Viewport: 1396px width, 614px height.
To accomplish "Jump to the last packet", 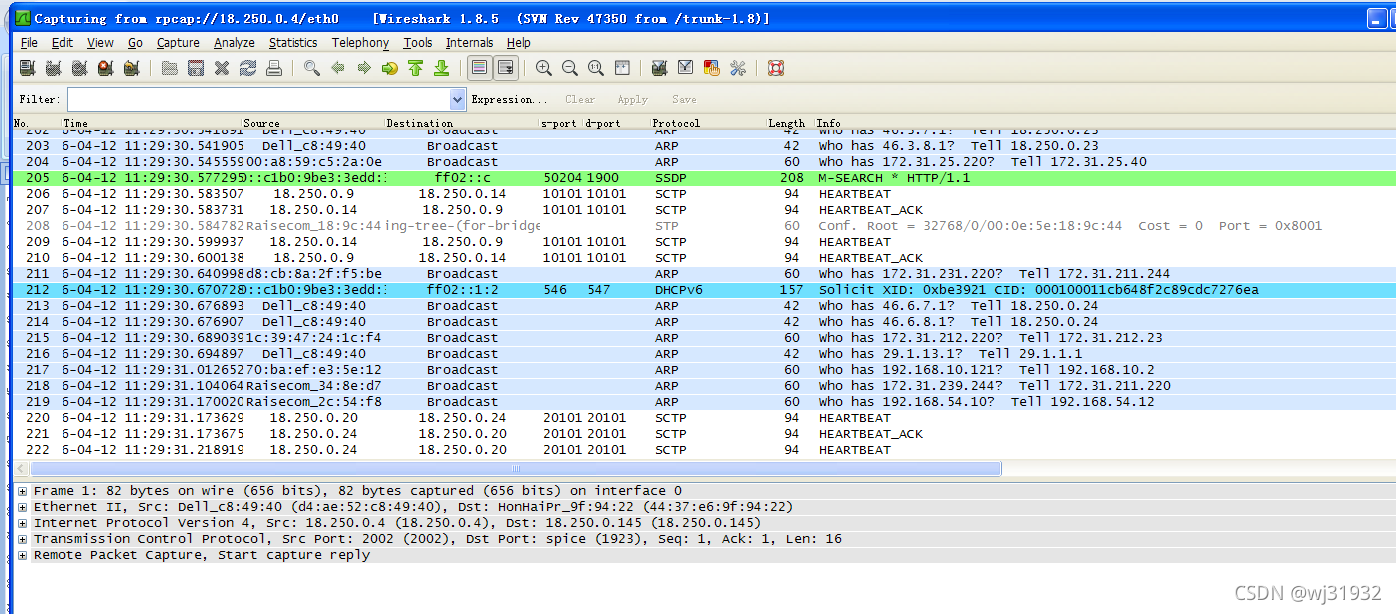I will 442,68.
